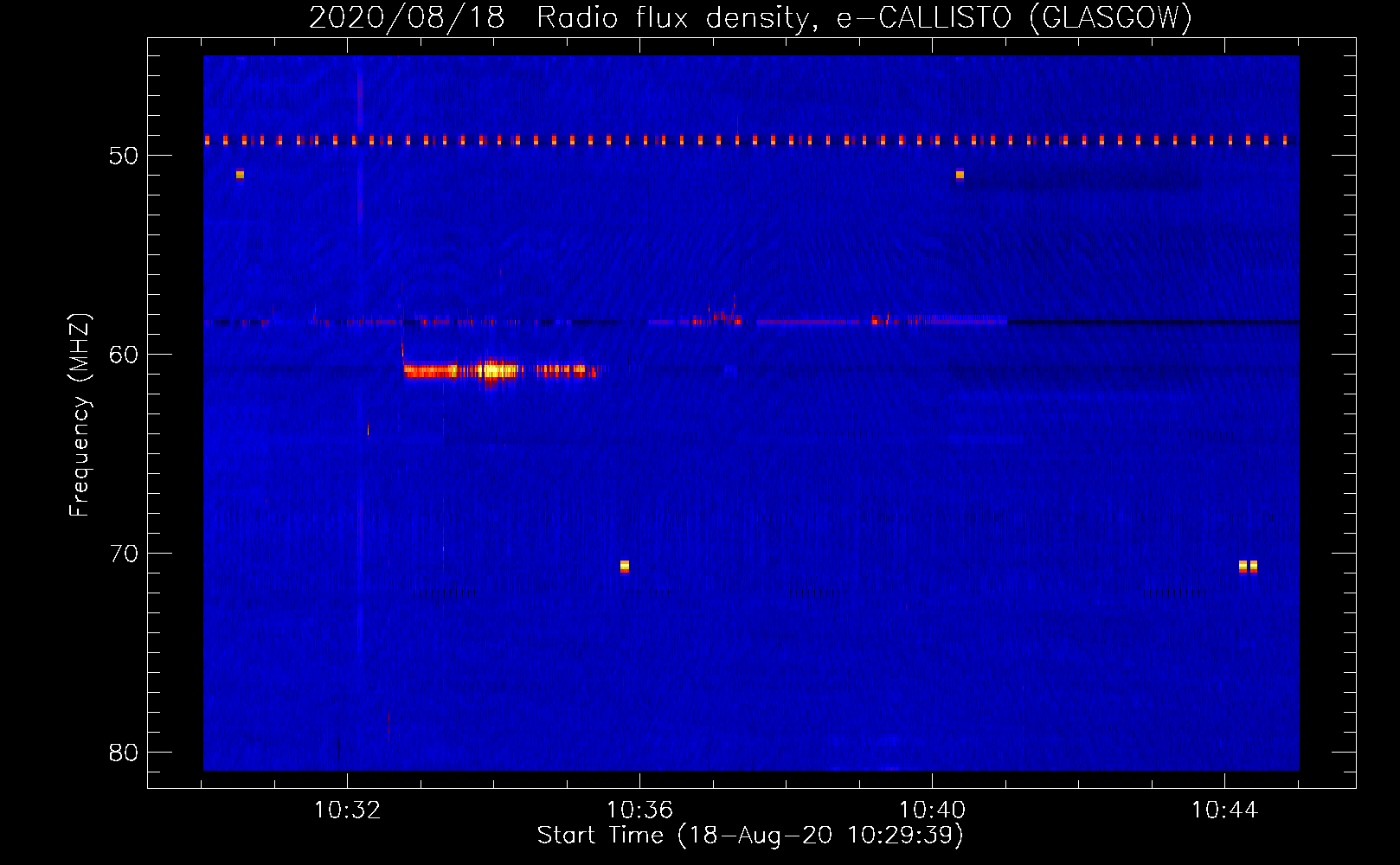Image resolution: width=1400 pixels, height=865 pixels.
Task: Click the orange marker near 51 MHz after 10:40
Action: (960, 175)
